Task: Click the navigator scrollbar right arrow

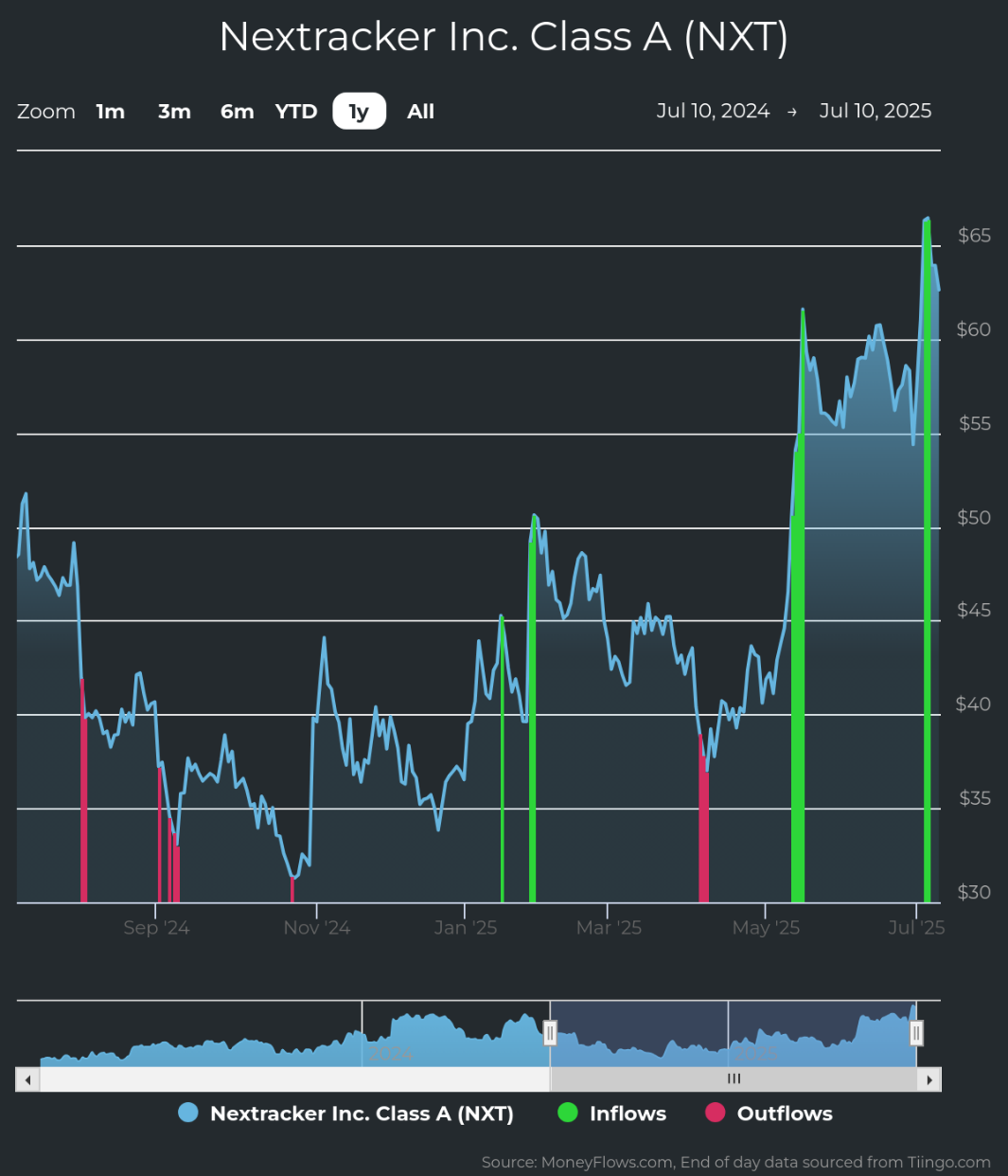Action: pos(929,1079)
